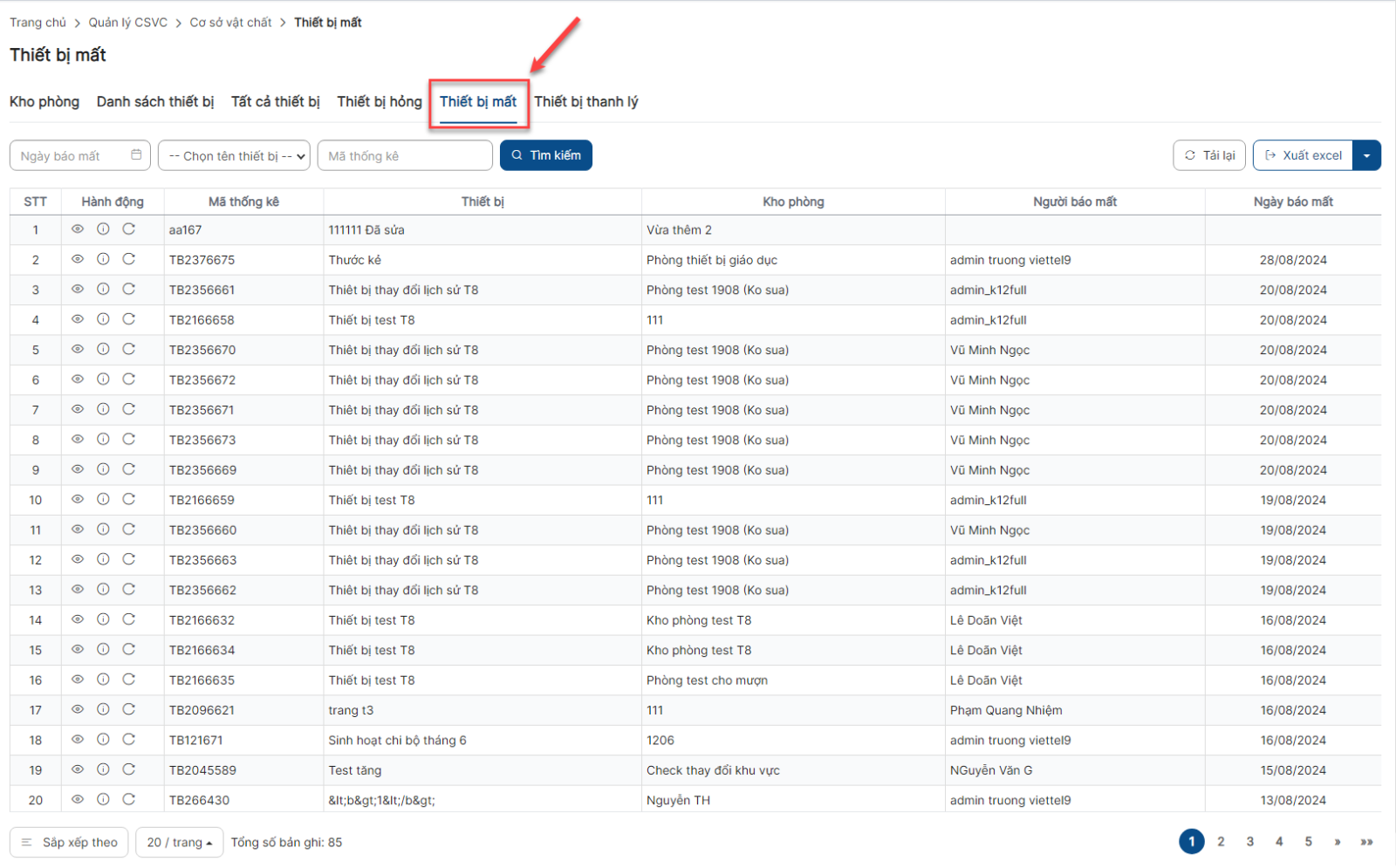This screenshot has height=868, width=1396.
Task: View details eye icon for TB2166658
Action: (x=78, y=319)
